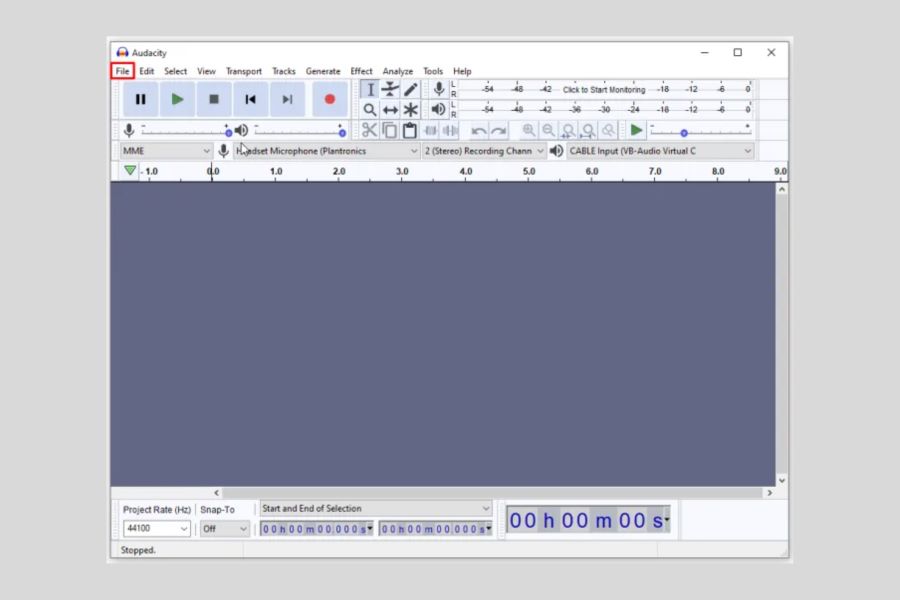Select the Selection tool

coord(370,89)
